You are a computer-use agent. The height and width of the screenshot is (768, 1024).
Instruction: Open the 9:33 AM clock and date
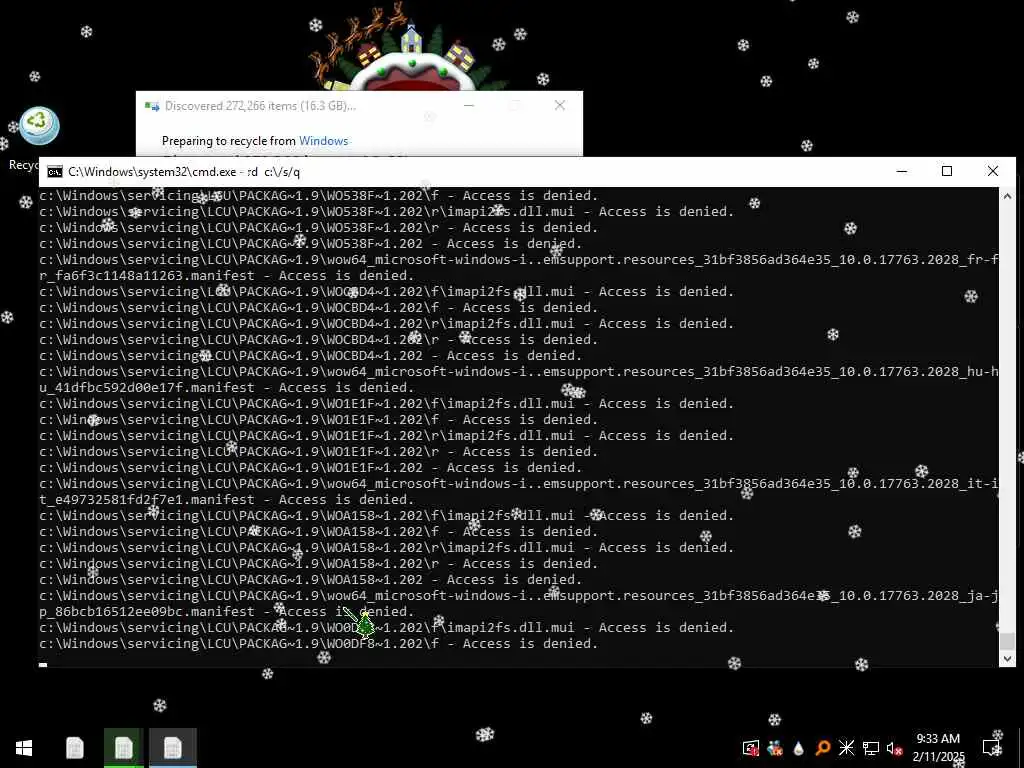[x=938, y=748]
